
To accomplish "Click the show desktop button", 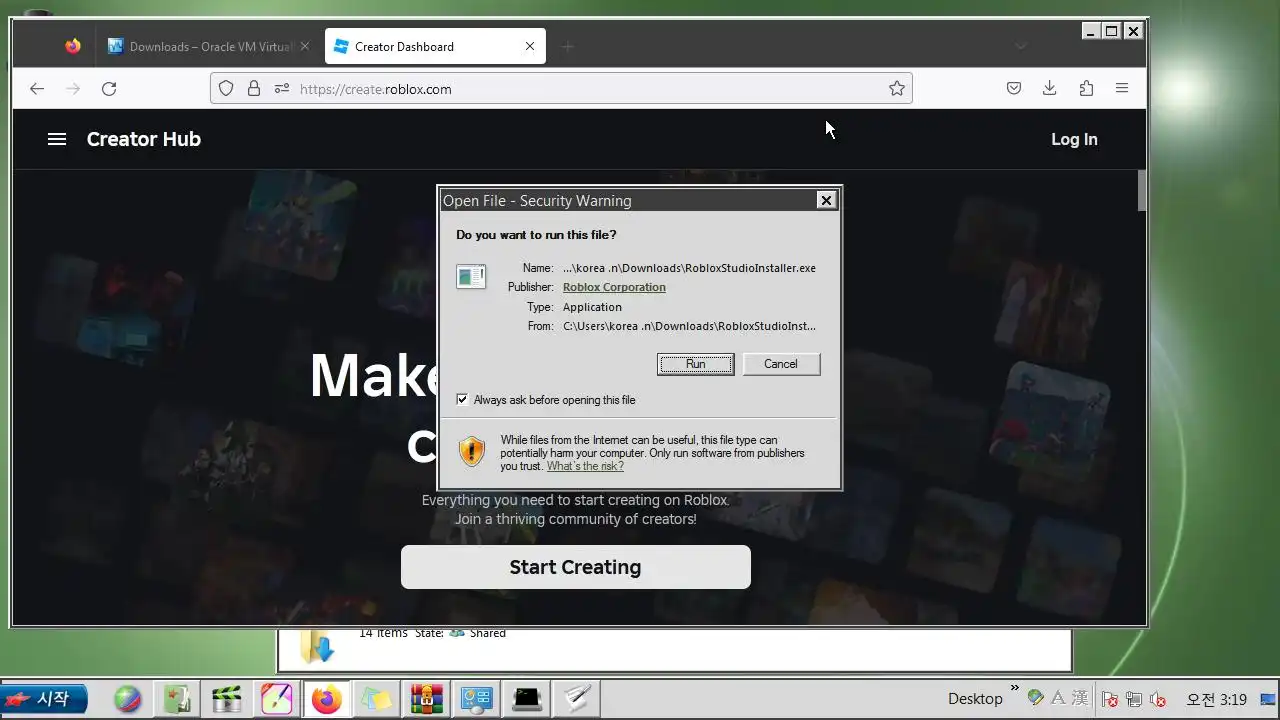I will [1269, 699].
